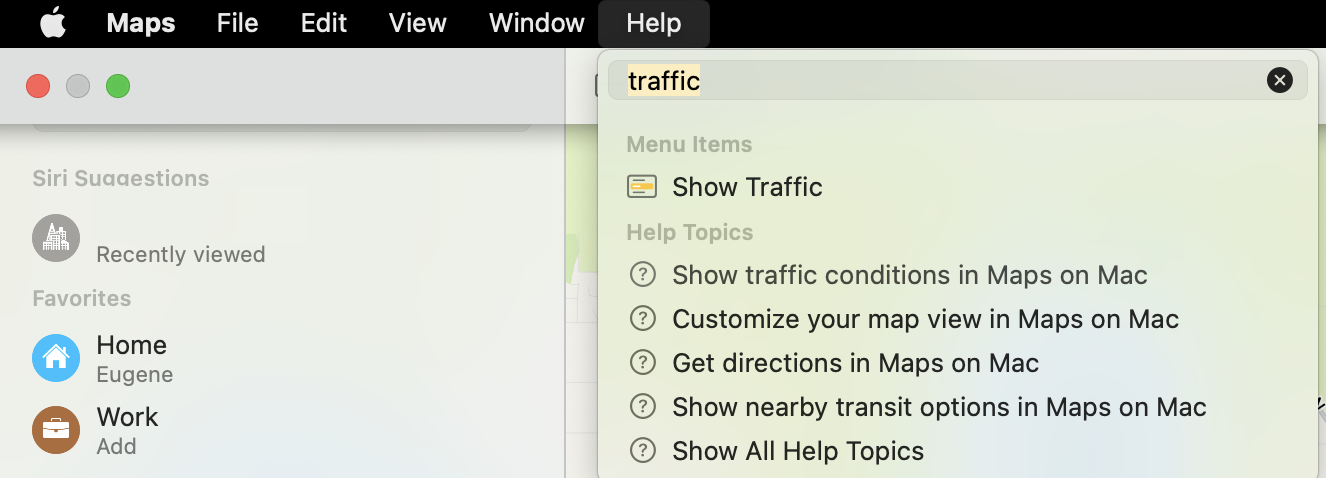Close the Help menu in menu bar

point(653,23)
